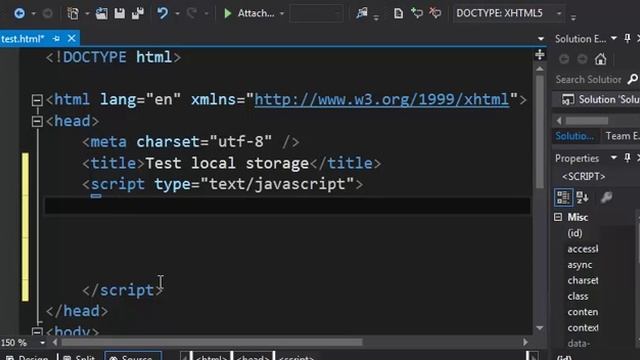Click the Solution Explorer horizontal scrollbar thumb
This screenshot has width=640, height=360.
[587, 120]
